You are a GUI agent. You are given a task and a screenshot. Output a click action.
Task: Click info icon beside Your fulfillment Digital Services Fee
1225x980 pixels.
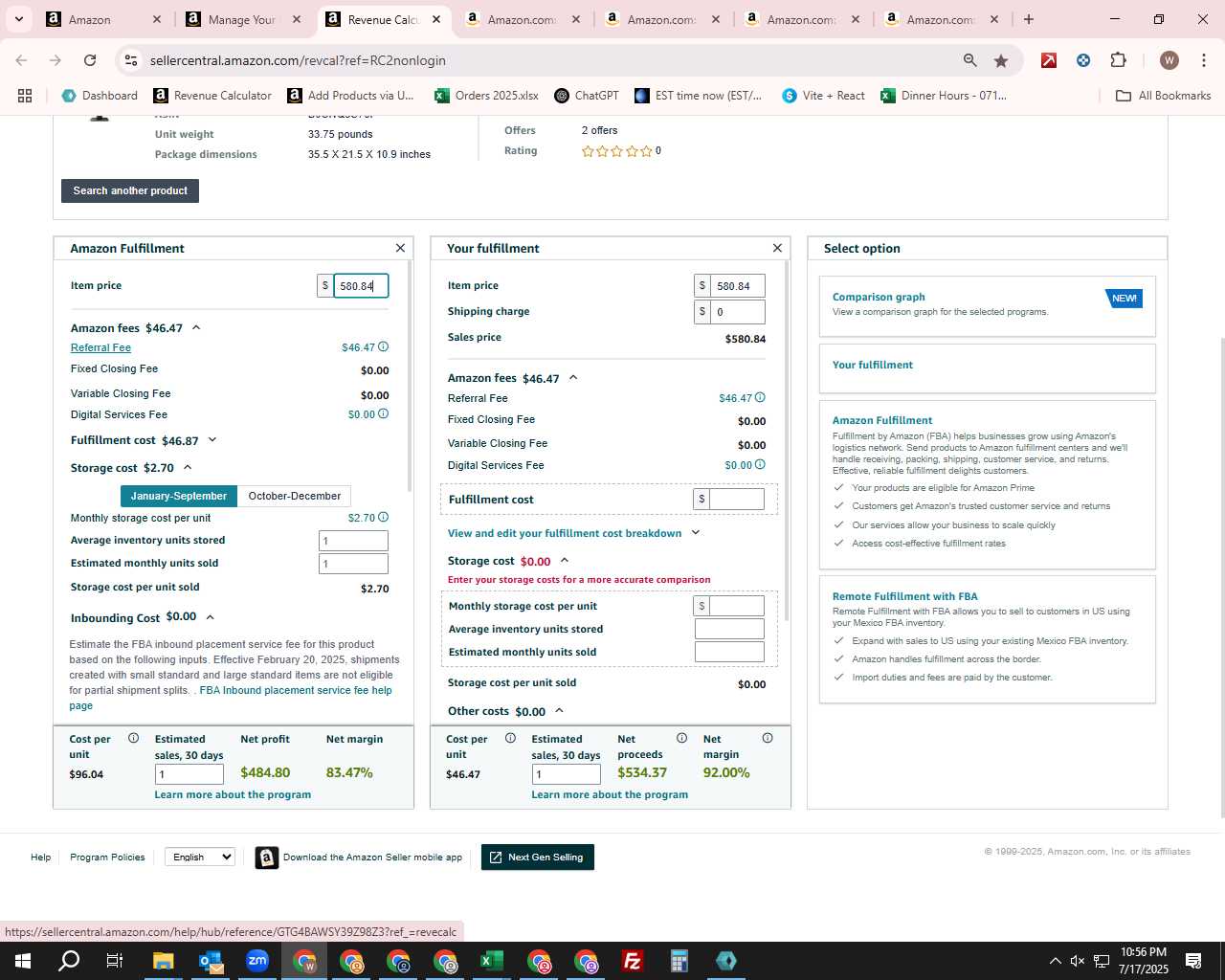pos(760,465)
